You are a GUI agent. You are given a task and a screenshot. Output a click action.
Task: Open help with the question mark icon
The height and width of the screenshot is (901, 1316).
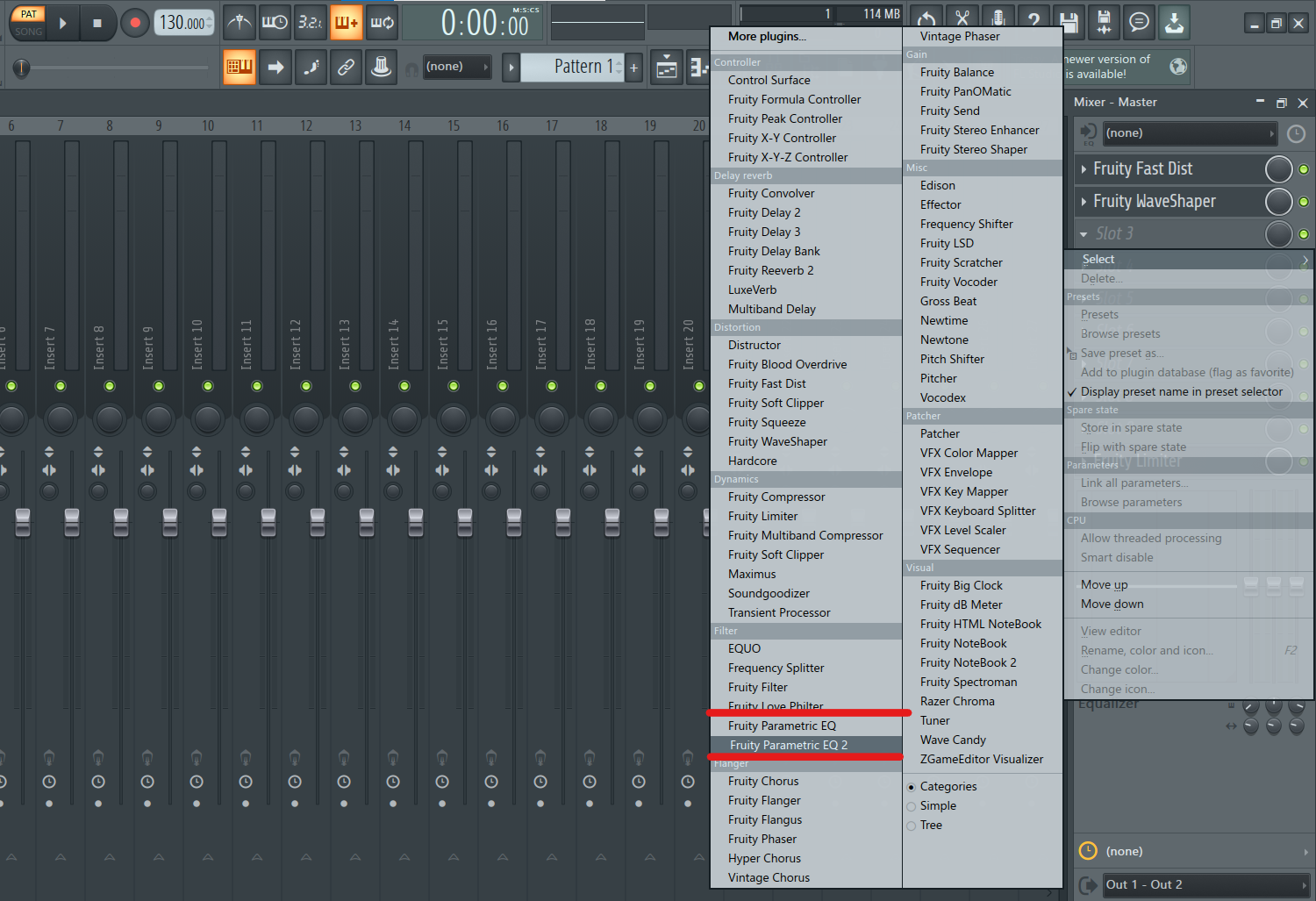pyautogui.click(x=1033, y=21)
